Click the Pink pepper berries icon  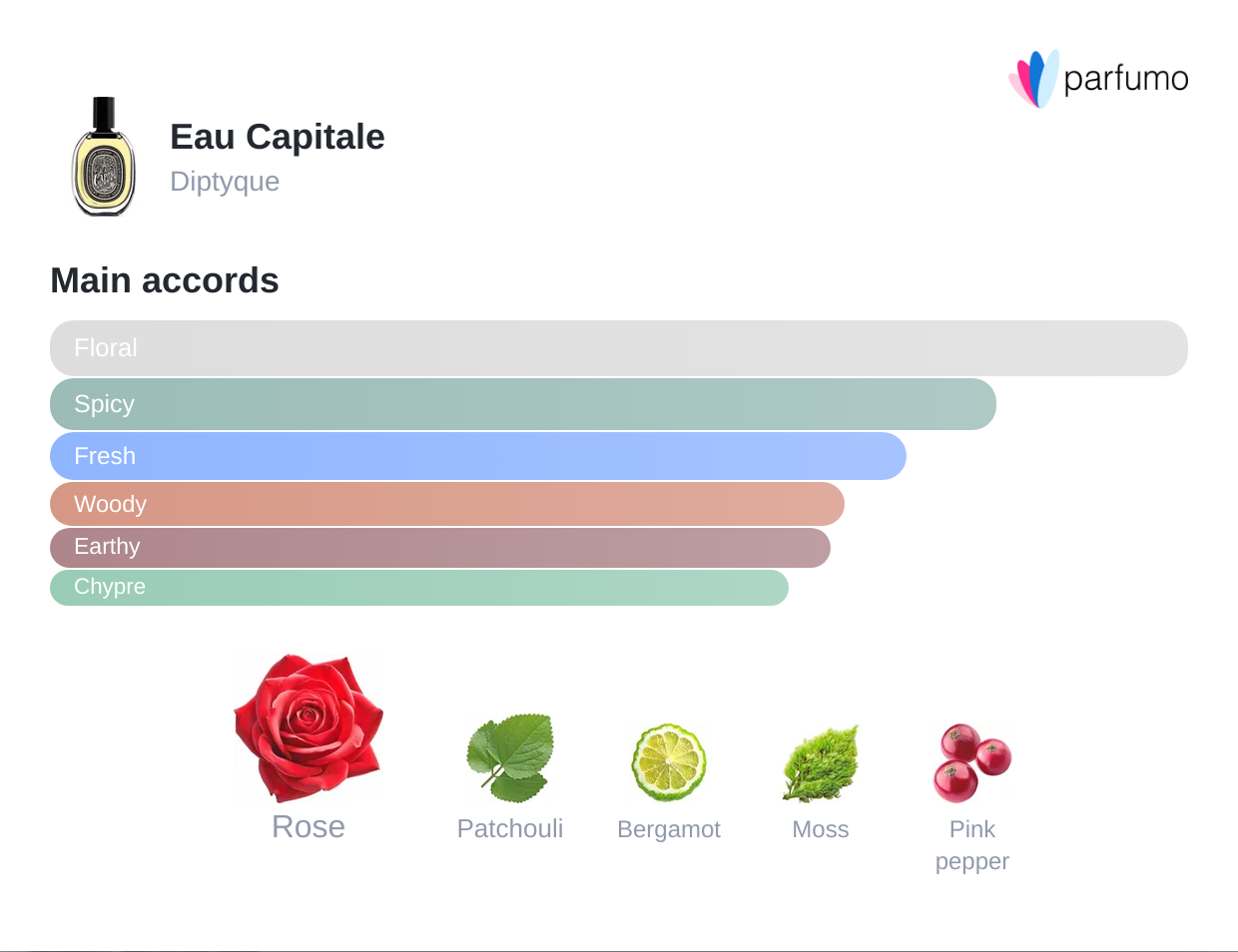[972, 763]
